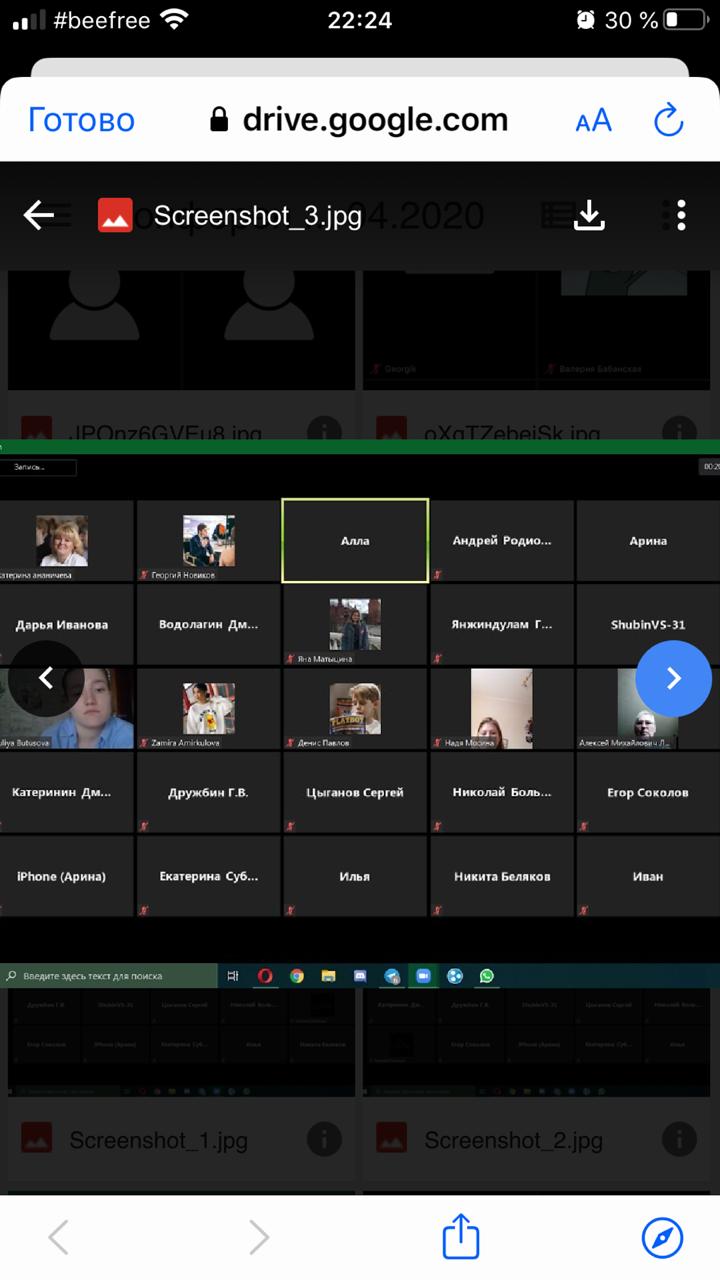Open the Screenshot_2.jpg file
Image resolution: width=720 pixels, height=1280 pixels.
point(513,1139)
